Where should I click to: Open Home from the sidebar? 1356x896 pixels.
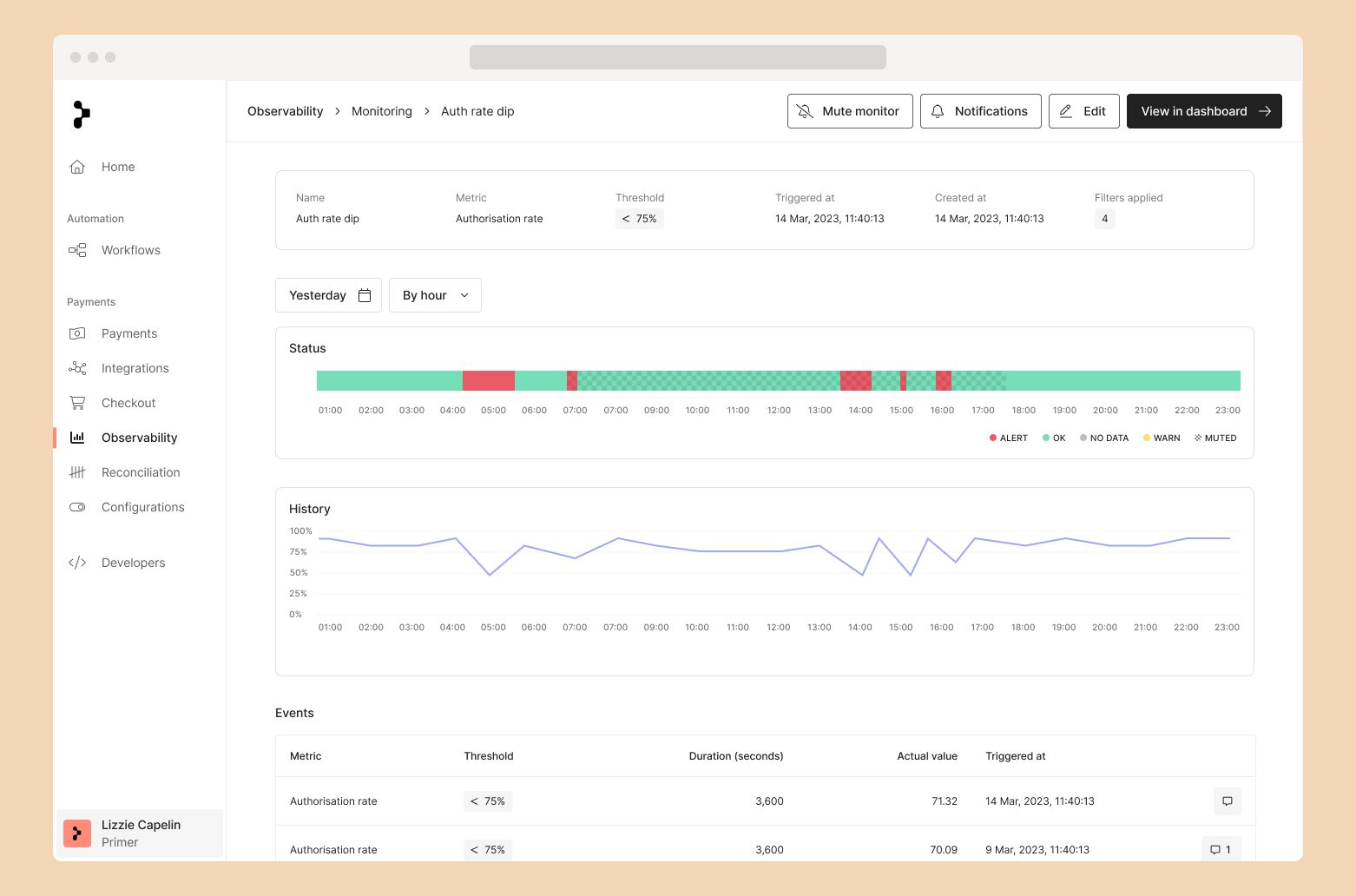(x=117, y=167)
